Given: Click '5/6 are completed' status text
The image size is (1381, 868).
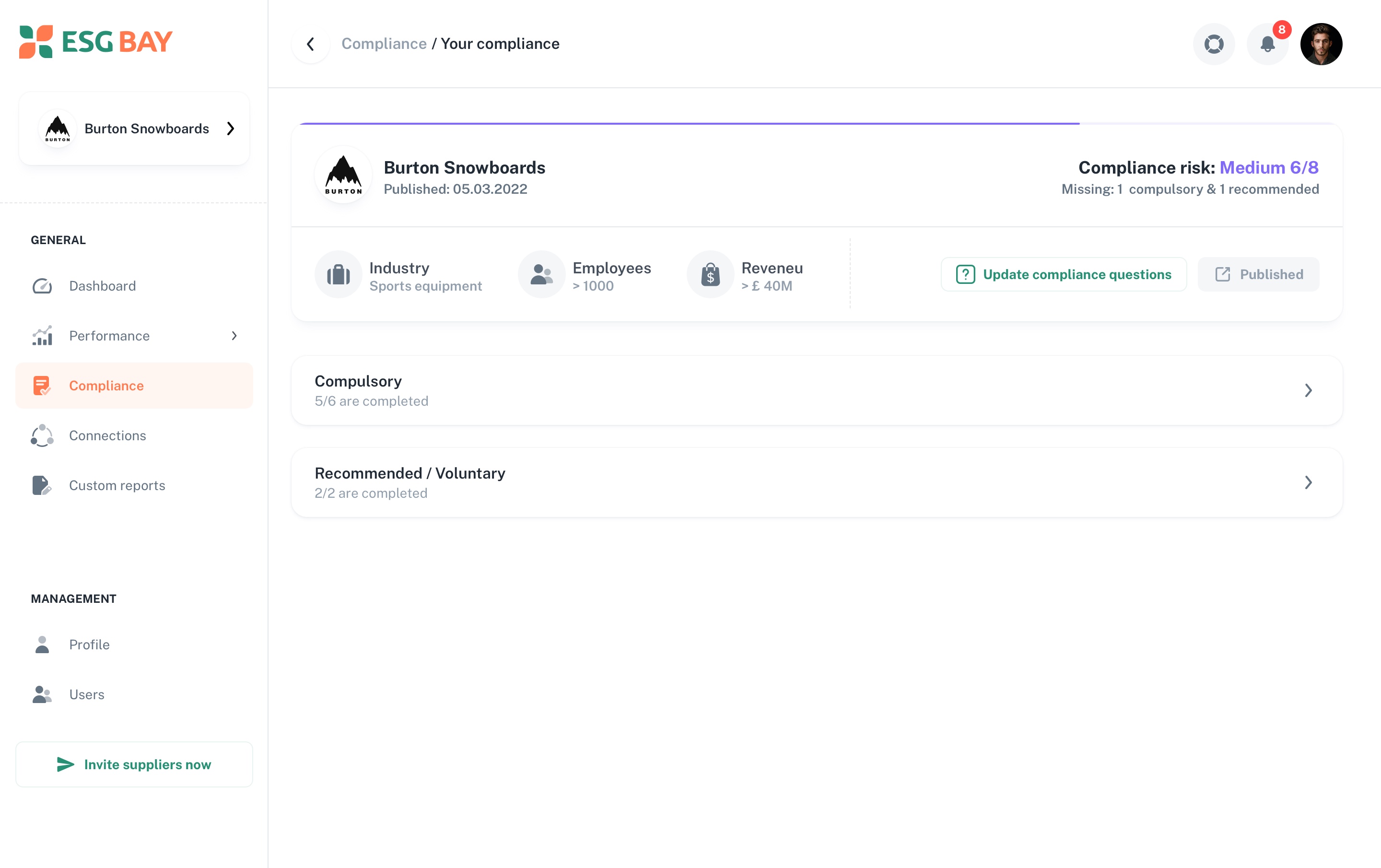Looking at the screenshot, I should pos(372,401).
